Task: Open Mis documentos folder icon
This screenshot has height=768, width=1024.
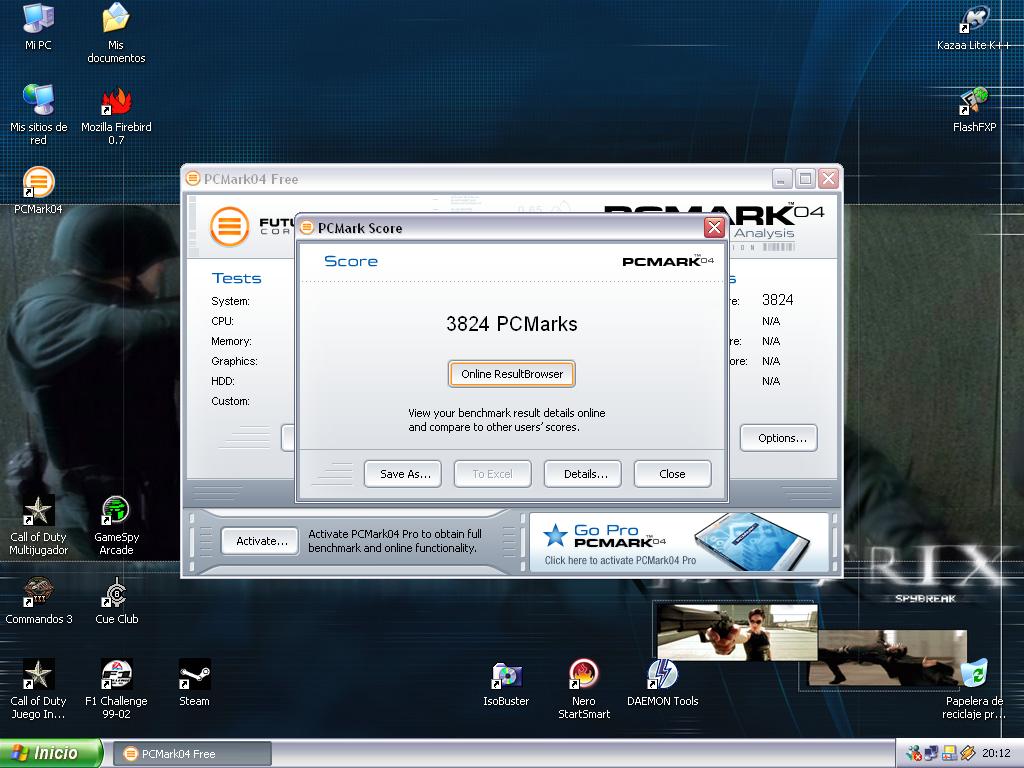Action: coord(116,33)
